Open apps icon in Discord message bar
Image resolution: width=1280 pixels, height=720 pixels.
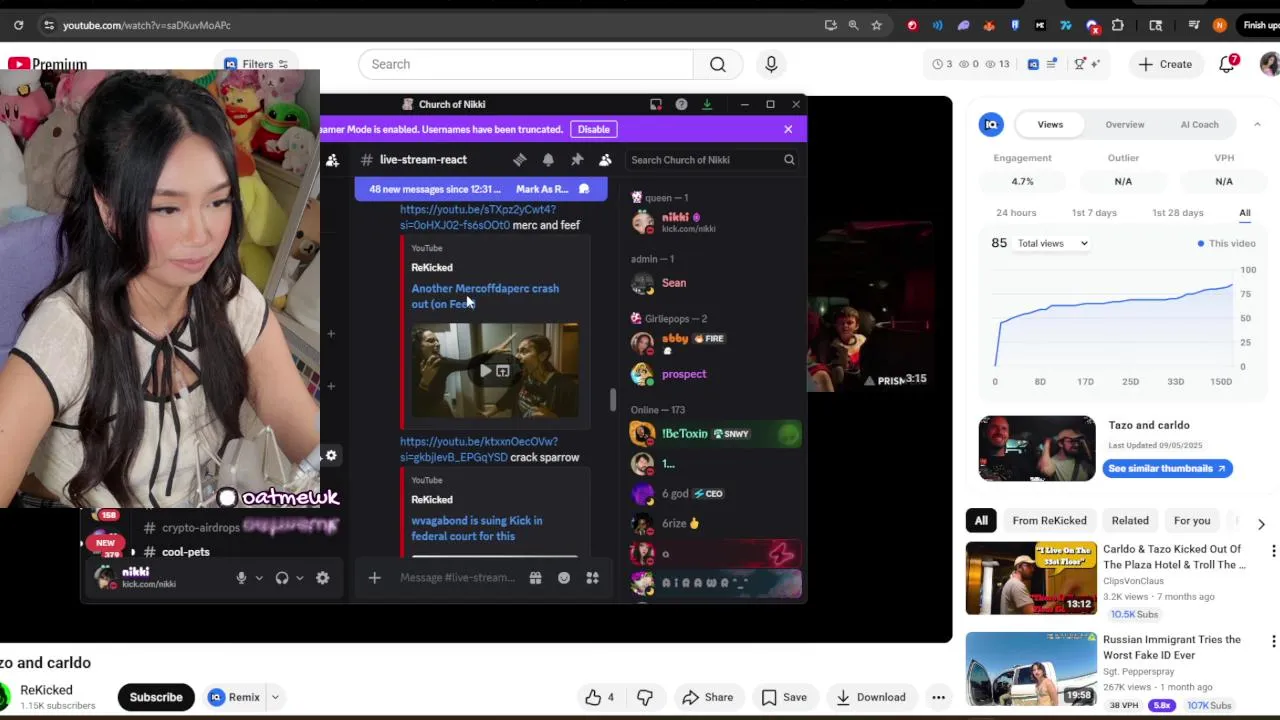tap(592, 578)
